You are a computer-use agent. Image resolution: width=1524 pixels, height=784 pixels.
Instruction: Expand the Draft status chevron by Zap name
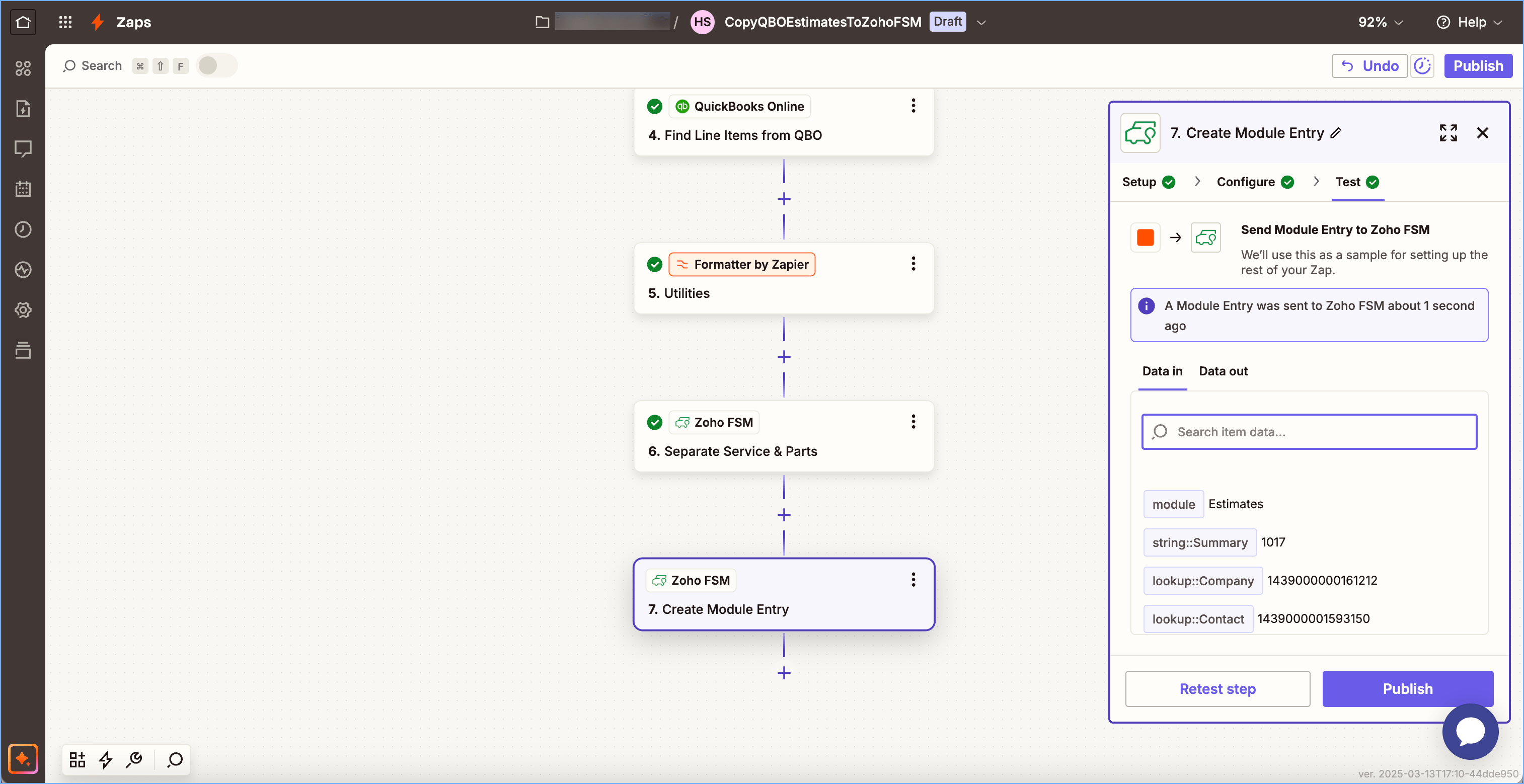pyautogui.click(x=981, y=23)
